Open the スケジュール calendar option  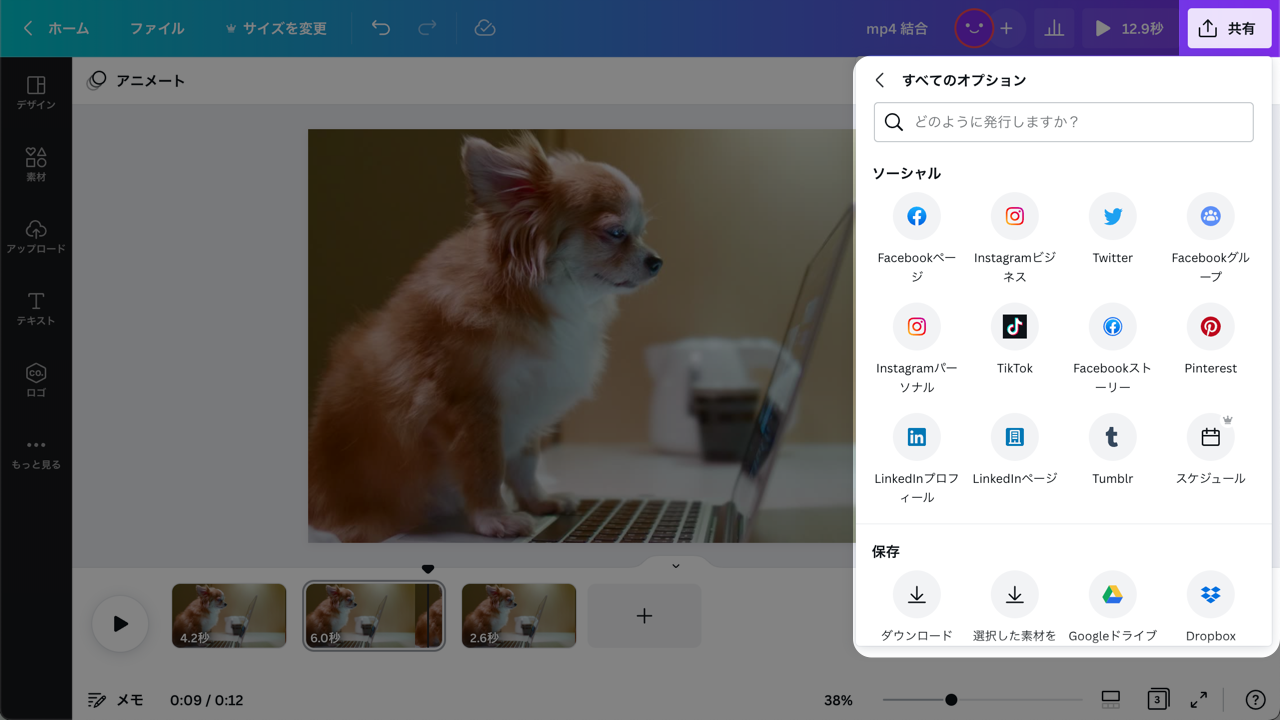click(x=1210, y=437)
